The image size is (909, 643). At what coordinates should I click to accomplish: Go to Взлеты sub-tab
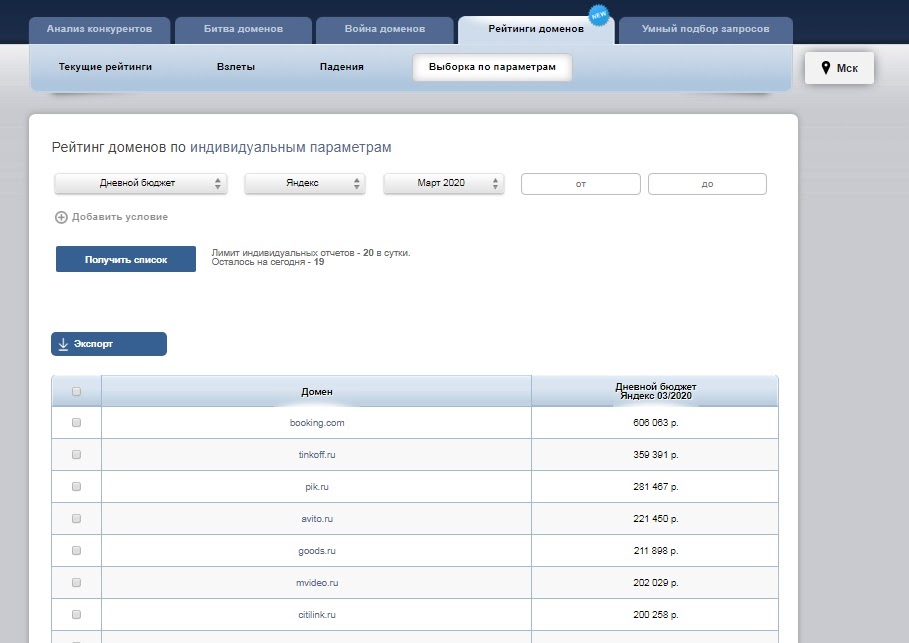(x=236, y=67)
